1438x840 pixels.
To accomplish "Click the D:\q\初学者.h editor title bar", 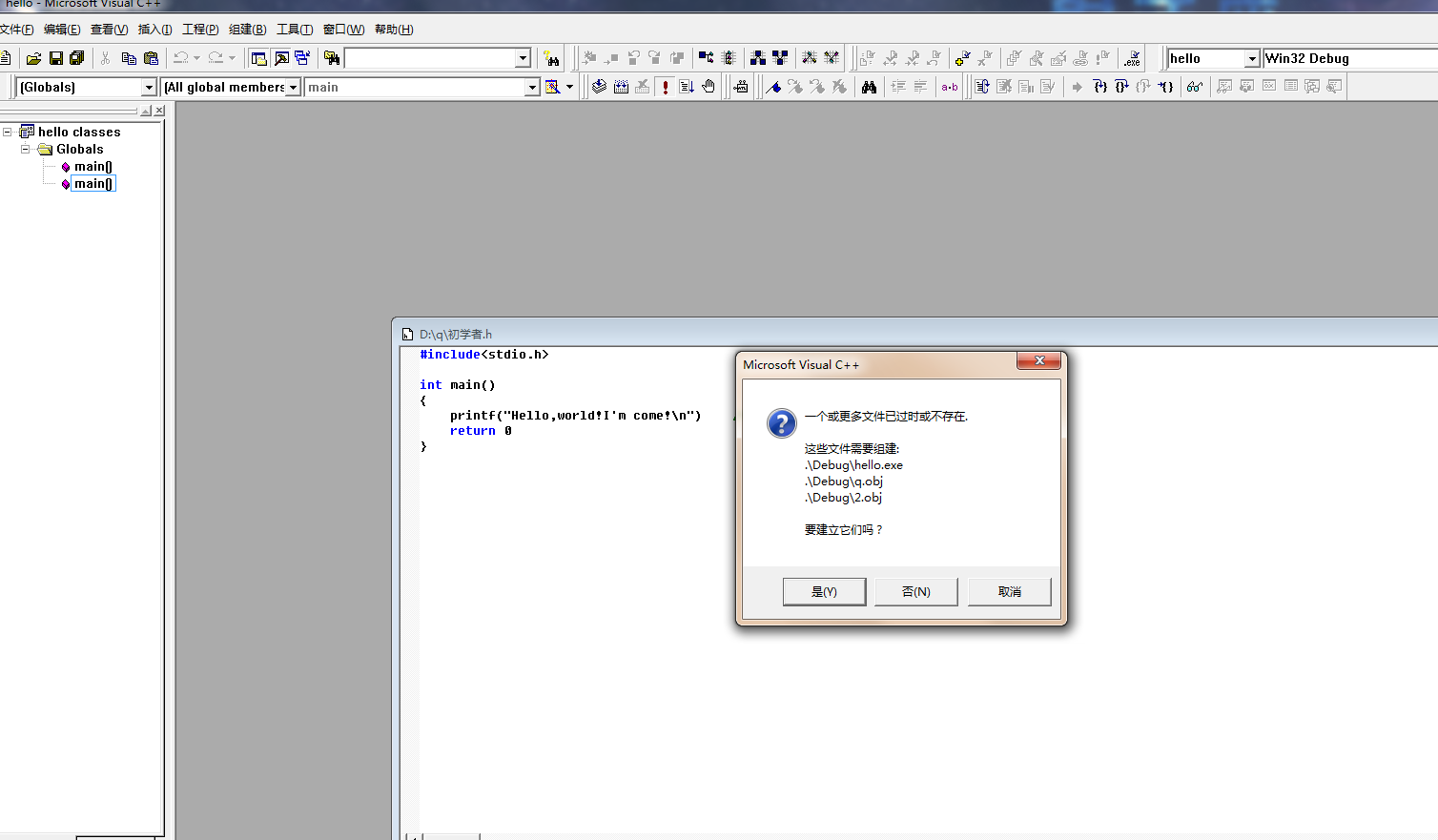I will pos(915,334).
